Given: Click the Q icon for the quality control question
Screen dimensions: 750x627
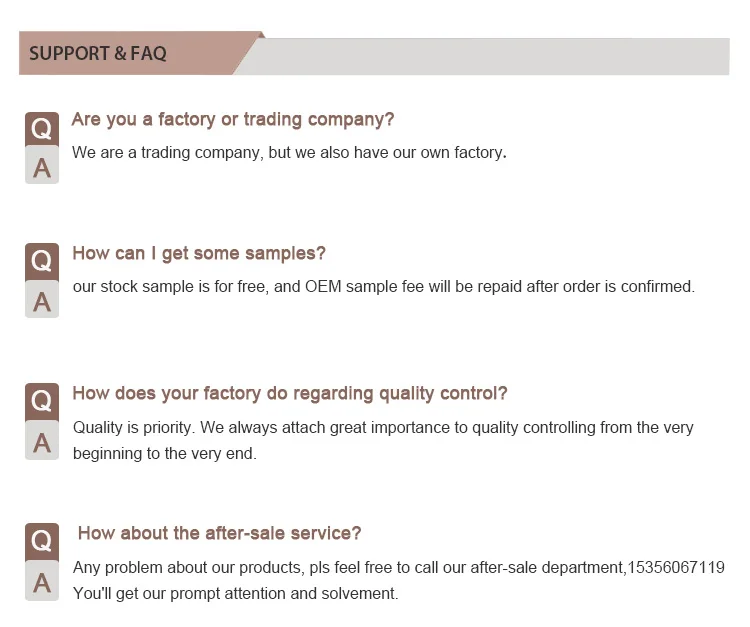Looking at the screenshot, I should pyautogui.click(x=41, y=402).
